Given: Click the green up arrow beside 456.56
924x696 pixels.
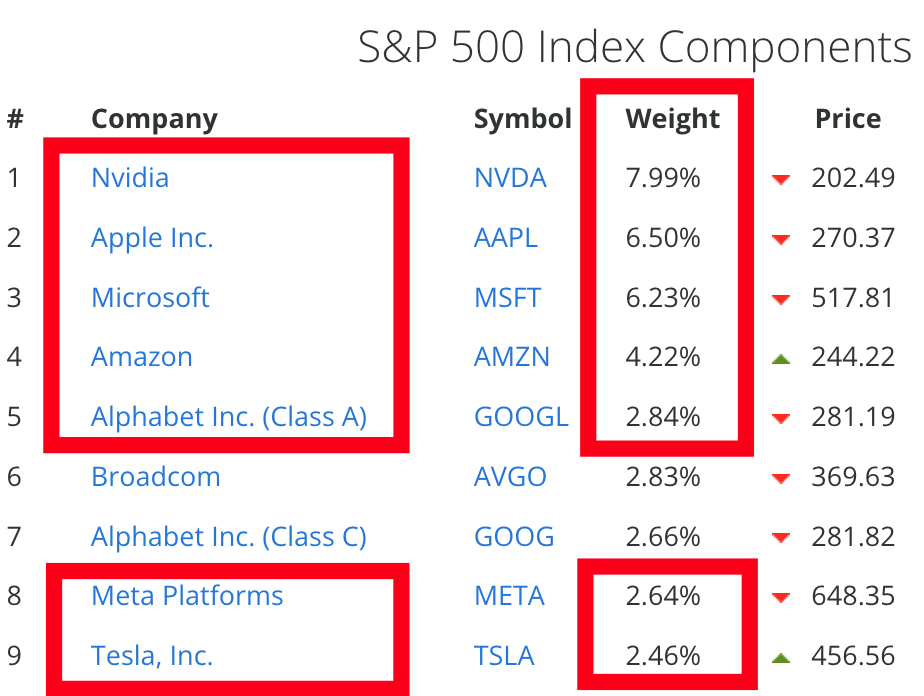Looking at the screenshot, I should coord(781,657).
